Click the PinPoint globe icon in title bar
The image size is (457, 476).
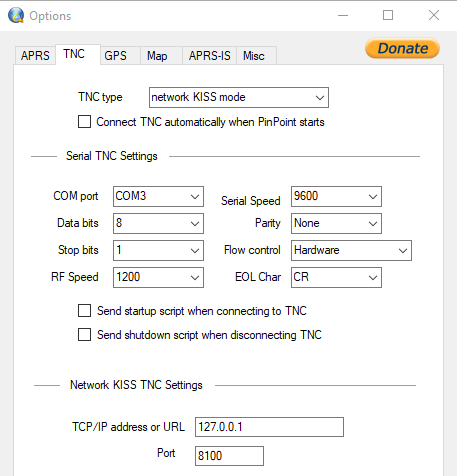(16, 15)
